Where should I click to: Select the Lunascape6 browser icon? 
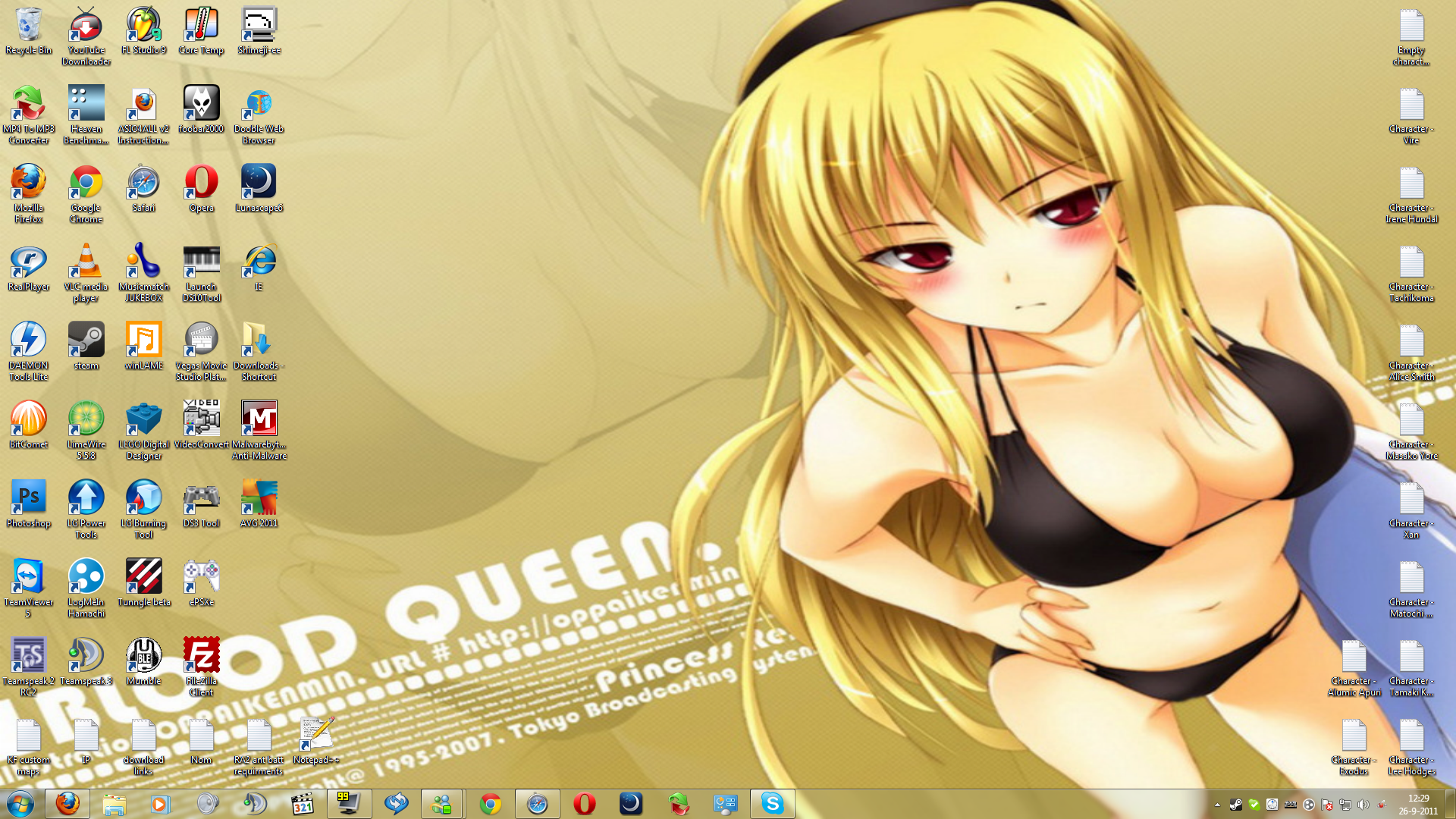tap(259, 189)
